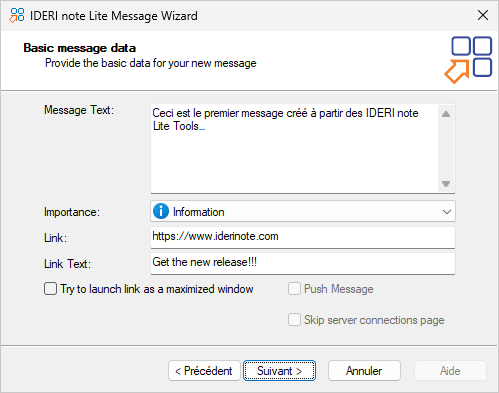Image resolution: width=499 pixels, height=393 pixels.
Task: Go back with < Précédent button
Action: pos(204,371)
